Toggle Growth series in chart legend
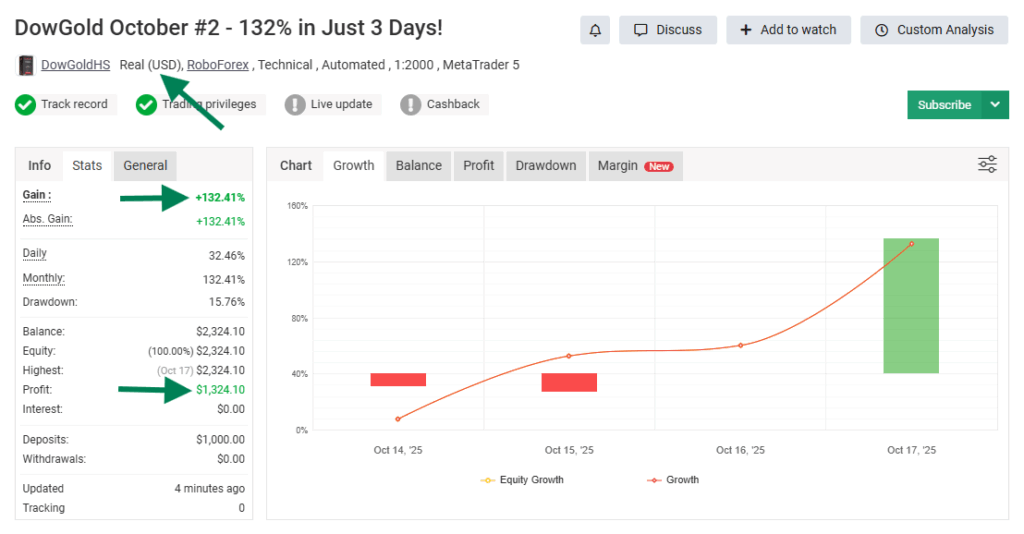The image size is (1024, 534). [x=673, y=480]
